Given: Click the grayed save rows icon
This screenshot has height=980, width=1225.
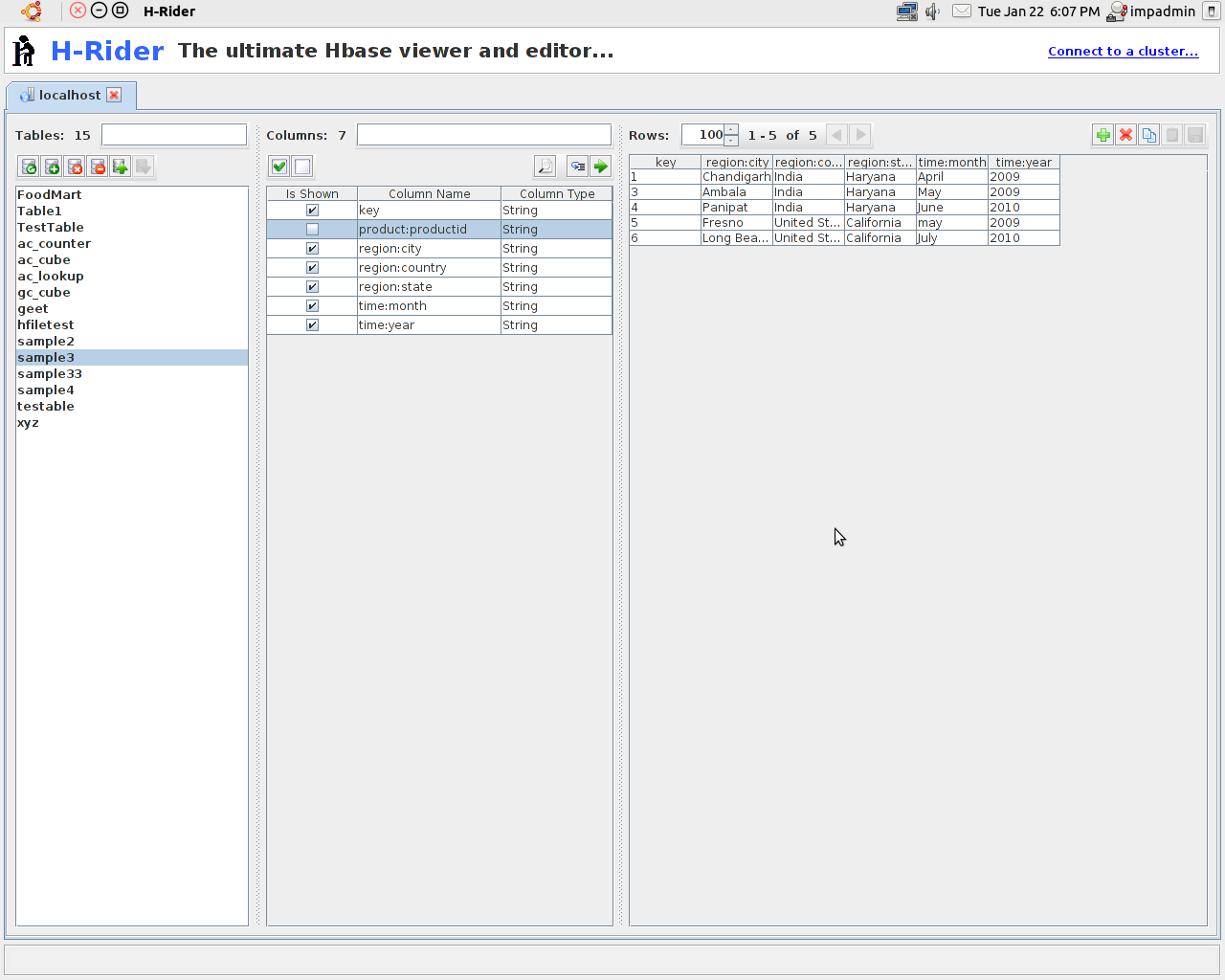Looking at the screenshot, I should [x=1194, y=135].
